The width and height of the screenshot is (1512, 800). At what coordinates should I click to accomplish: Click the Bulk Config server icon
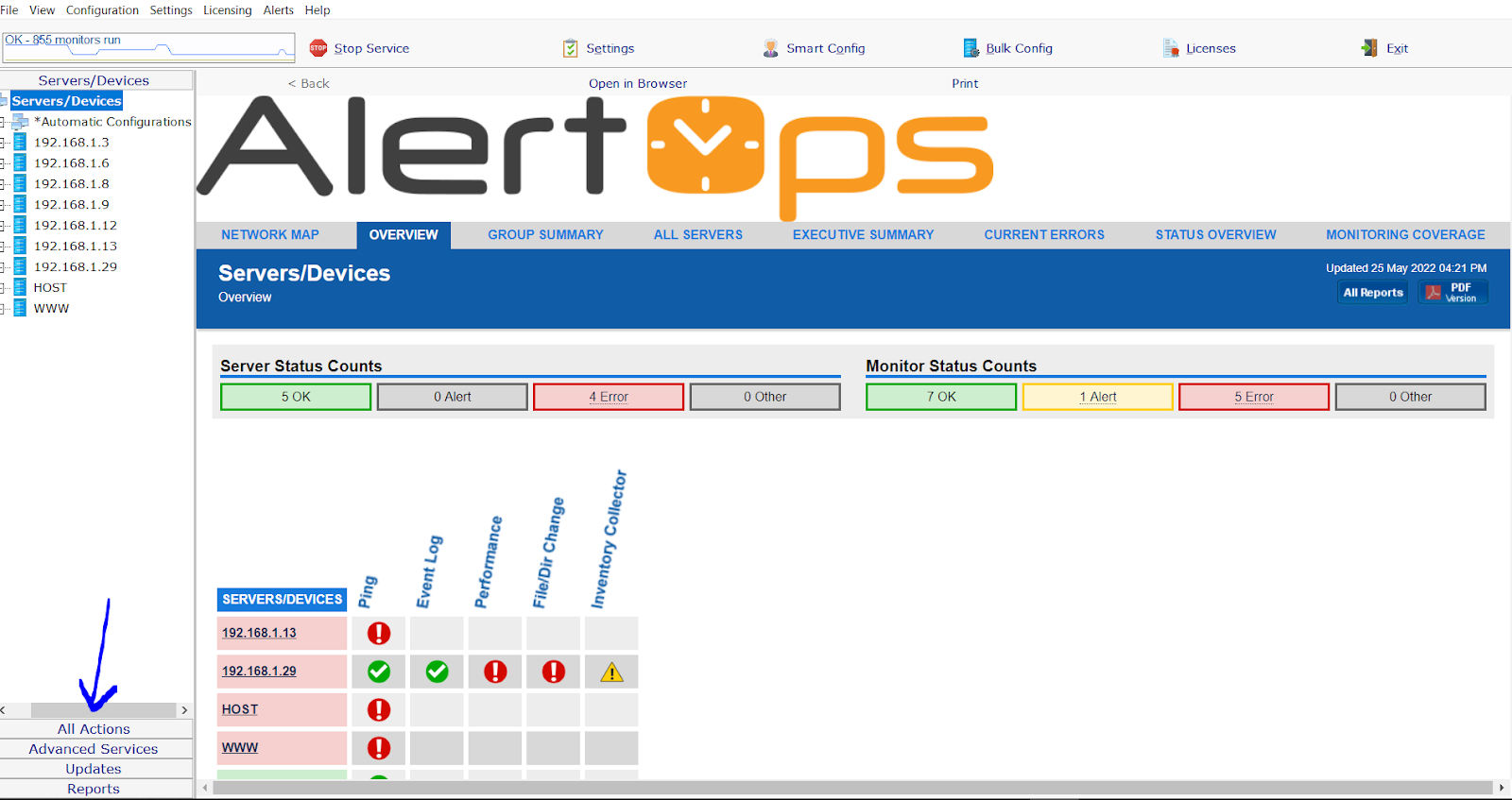point(971,48)
